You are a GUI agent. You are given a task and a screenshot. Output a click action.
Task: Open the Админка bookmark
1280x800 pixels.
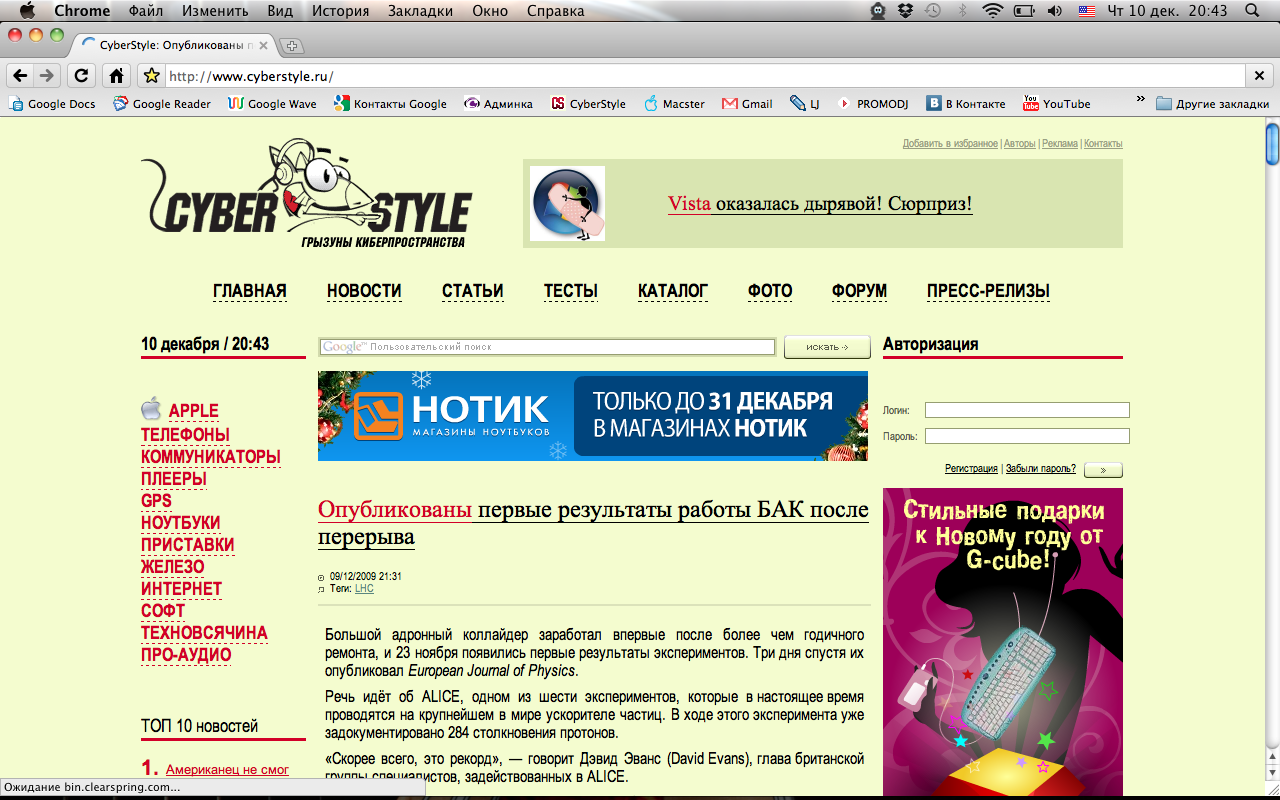click(499, 103)
